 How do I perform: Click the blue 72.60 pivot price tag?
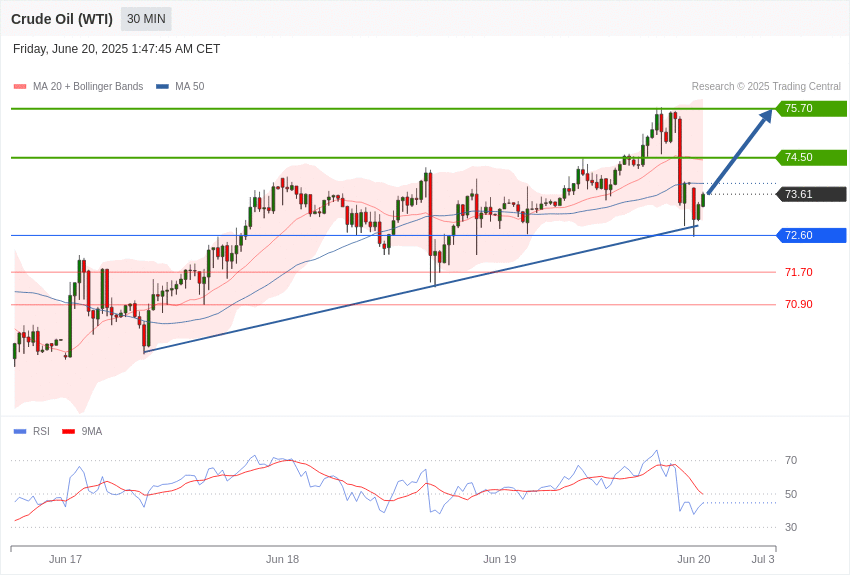(x=812, y=235)
